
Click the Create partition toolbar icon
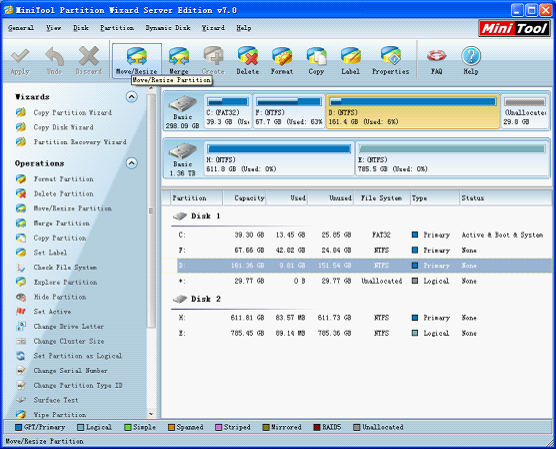coord(213,60)
